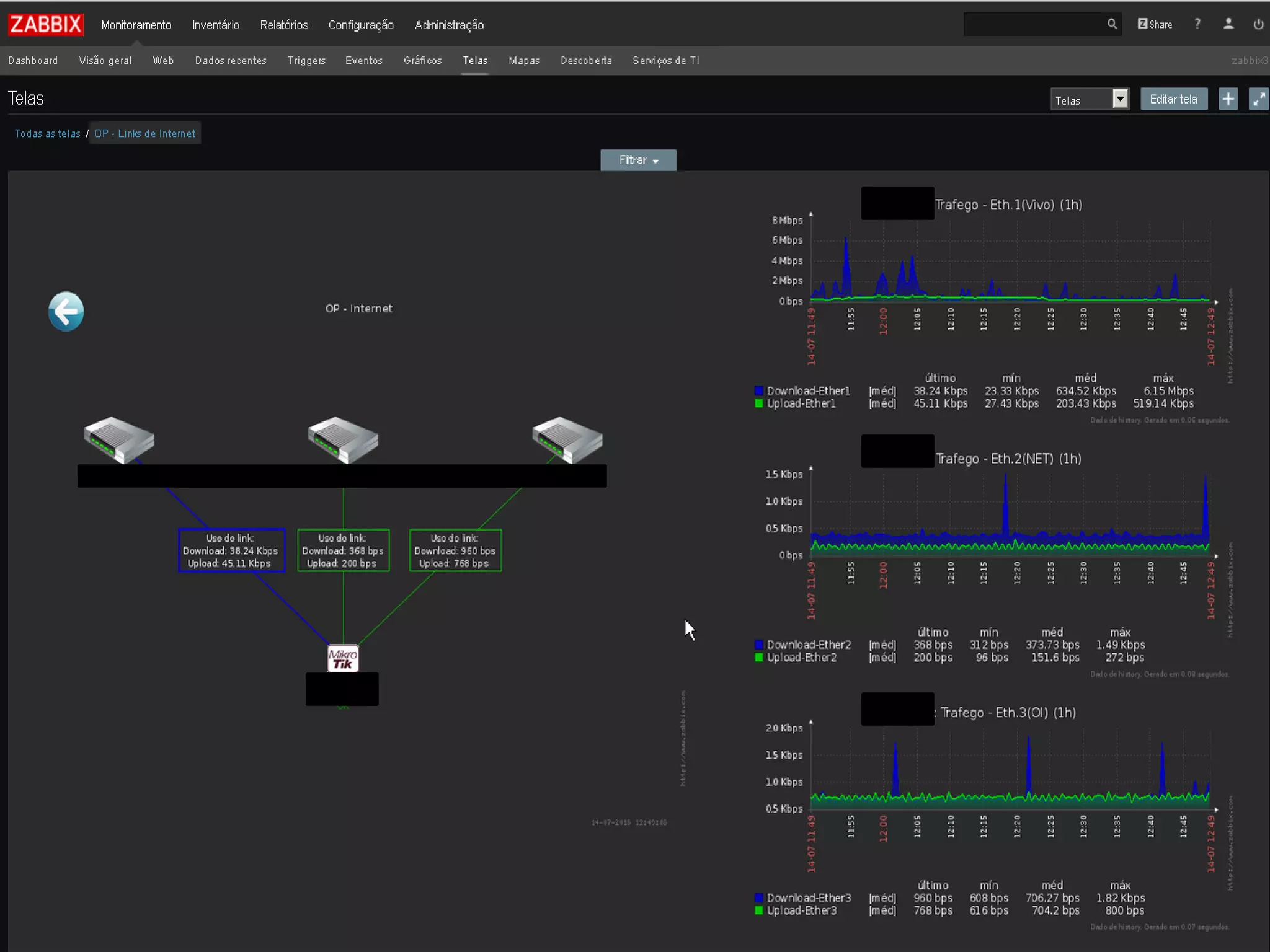Go to the Triggers tab
Image resolution: width=1270 pixels, height=952 pixels.
306,60
